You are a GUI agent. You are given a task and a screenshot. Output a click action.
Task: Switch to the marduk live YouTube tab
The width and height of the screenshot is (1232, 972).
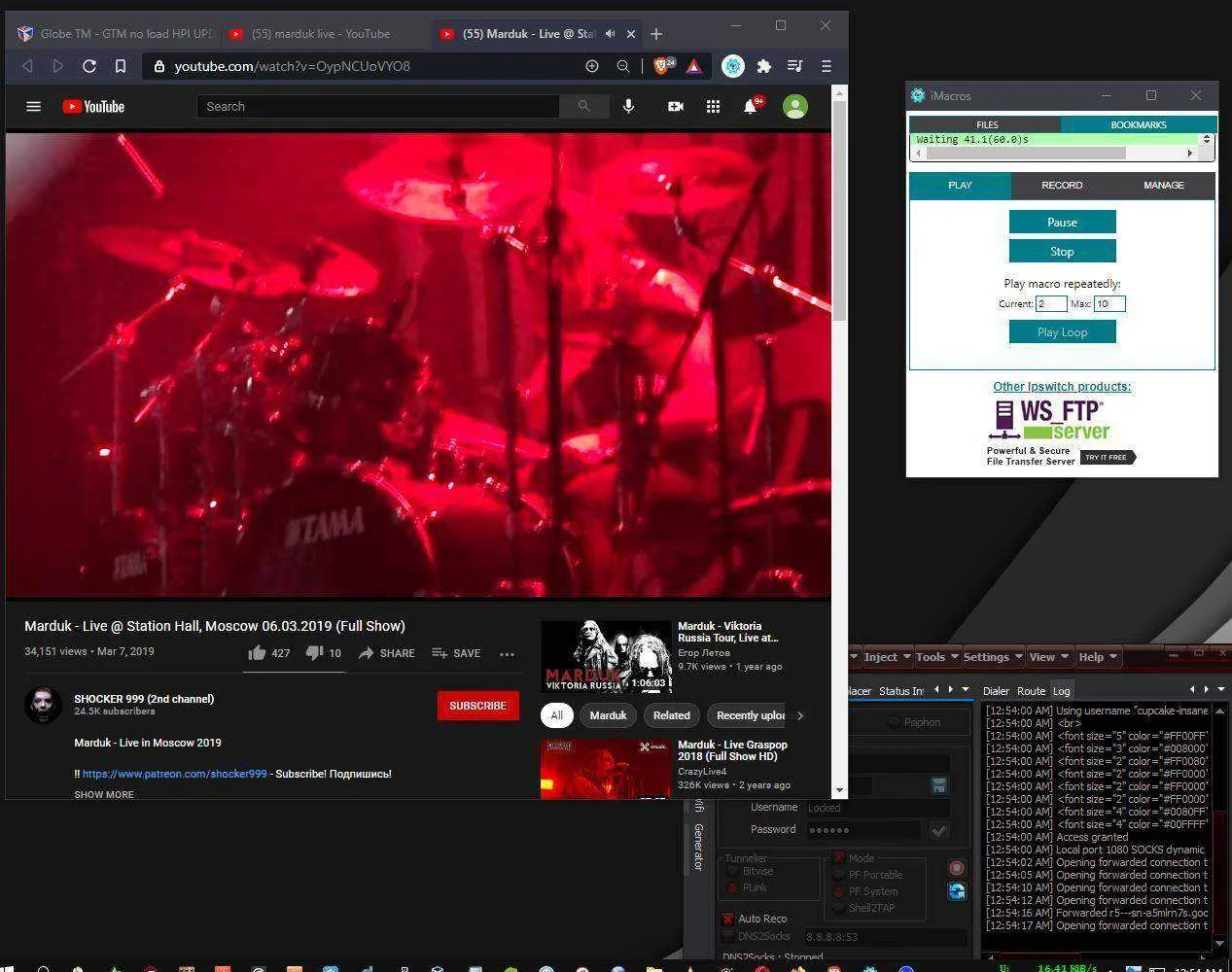[x=321, y=34]
